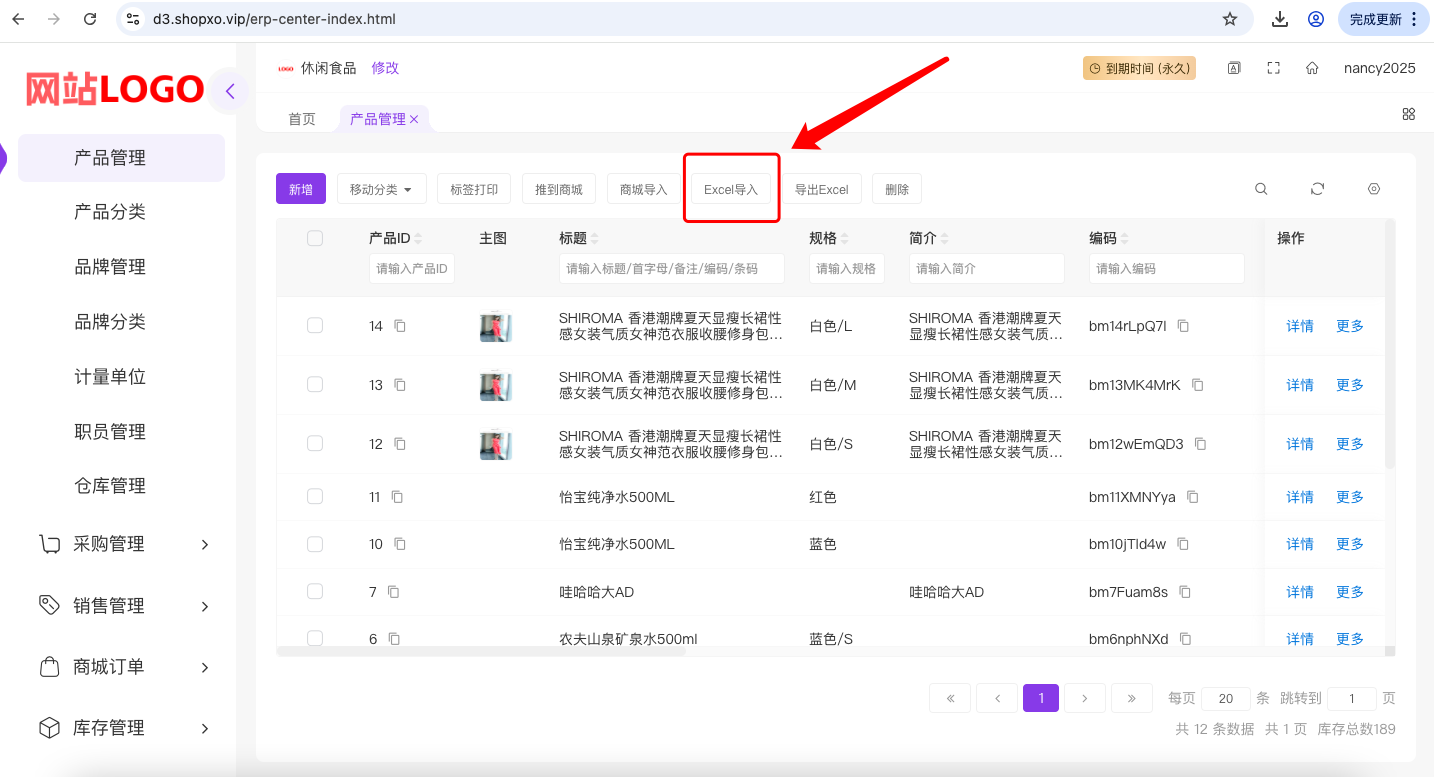This screenshot has height=777, width=1434.
Task: Go to the next page arrow in pagination
Action: pos(1085,698)
